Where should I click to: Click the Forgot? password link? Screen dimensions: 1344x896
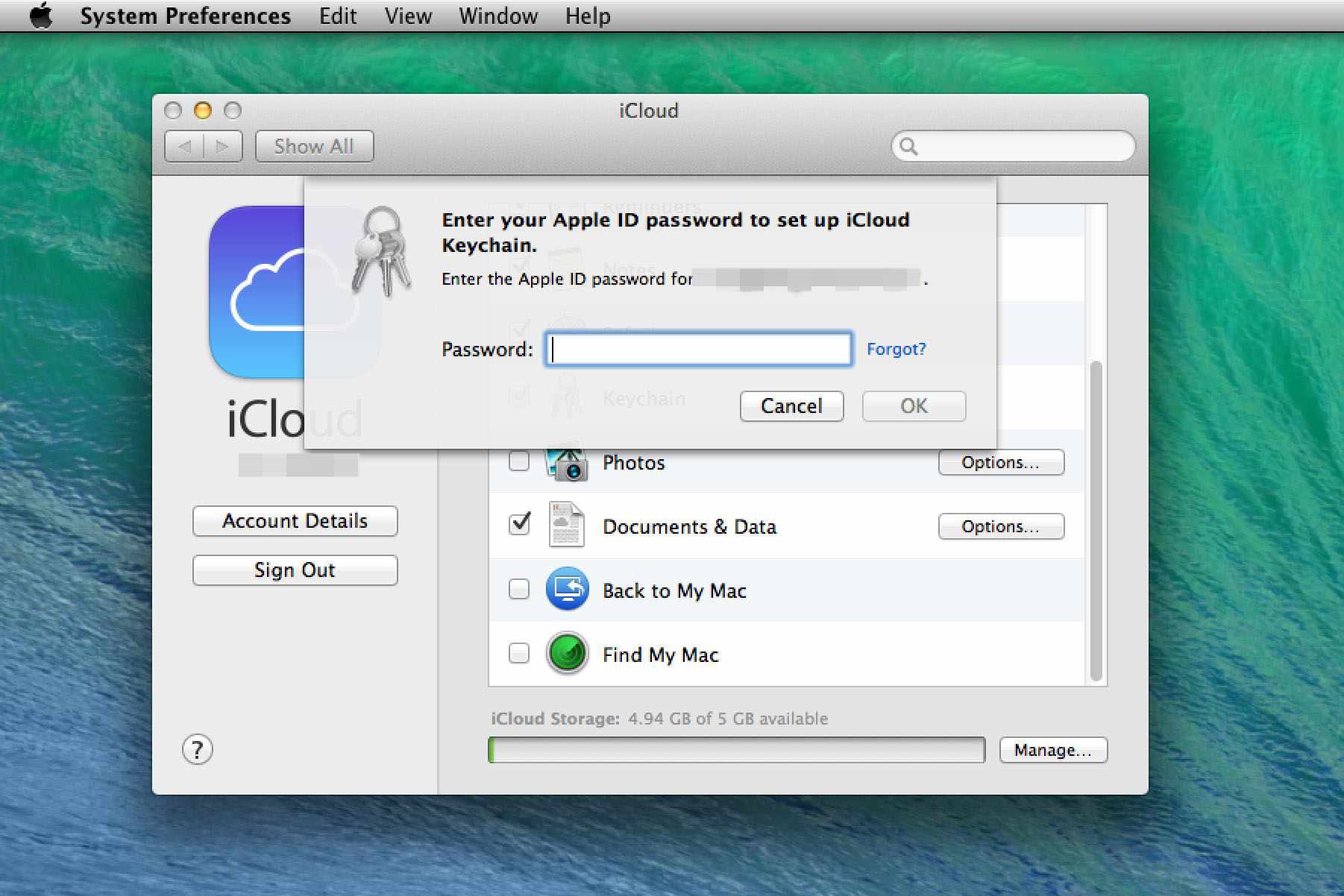[896, 349]
